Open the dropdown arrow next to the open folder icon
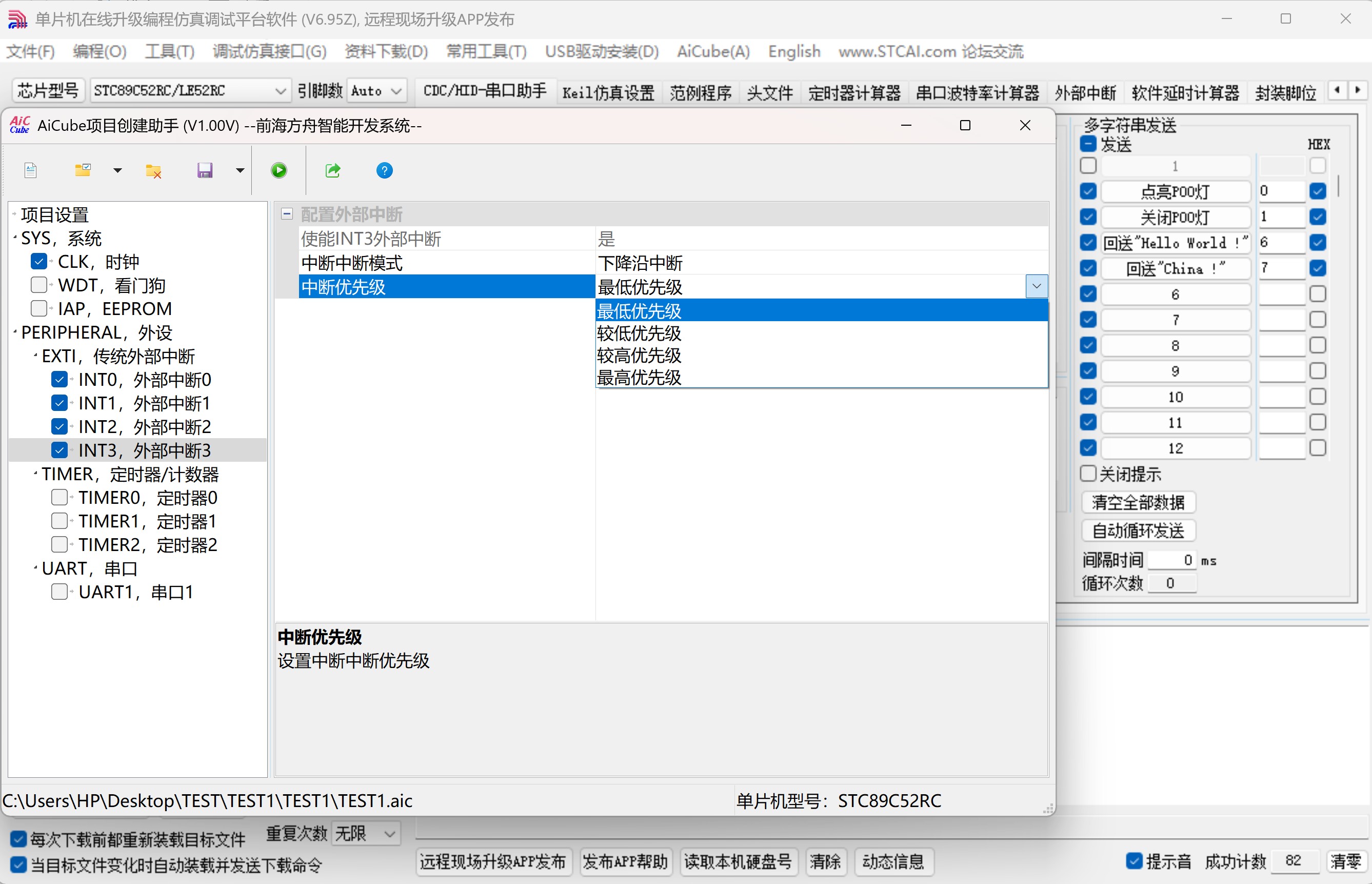Viewport: 1372px width, 884px height. point(117,170)
